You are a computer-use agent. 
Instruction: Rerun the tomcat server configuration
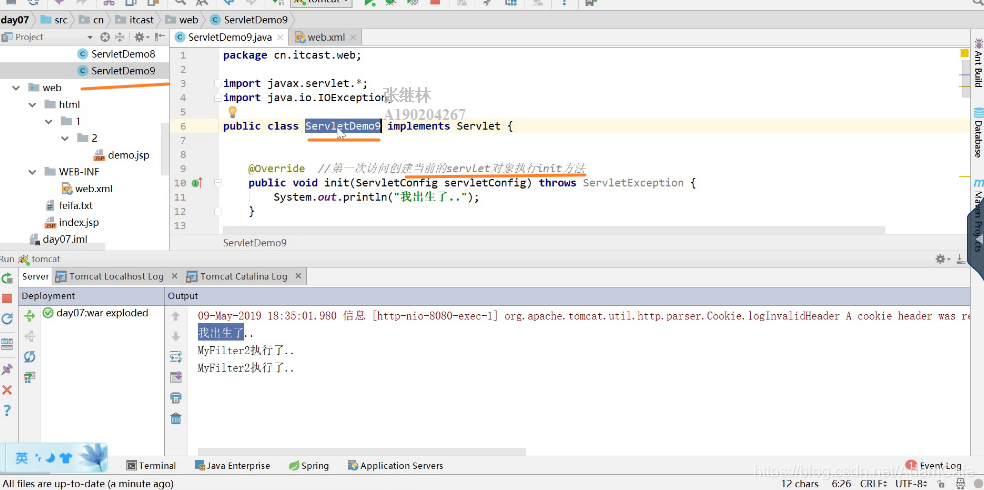pos(7,278)
